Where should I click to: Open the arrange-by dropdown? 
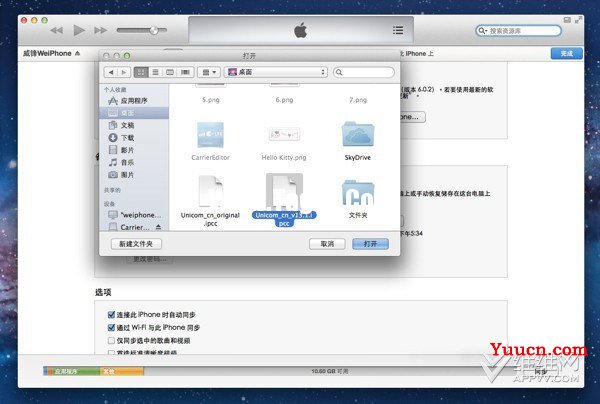tap(209, 72)
